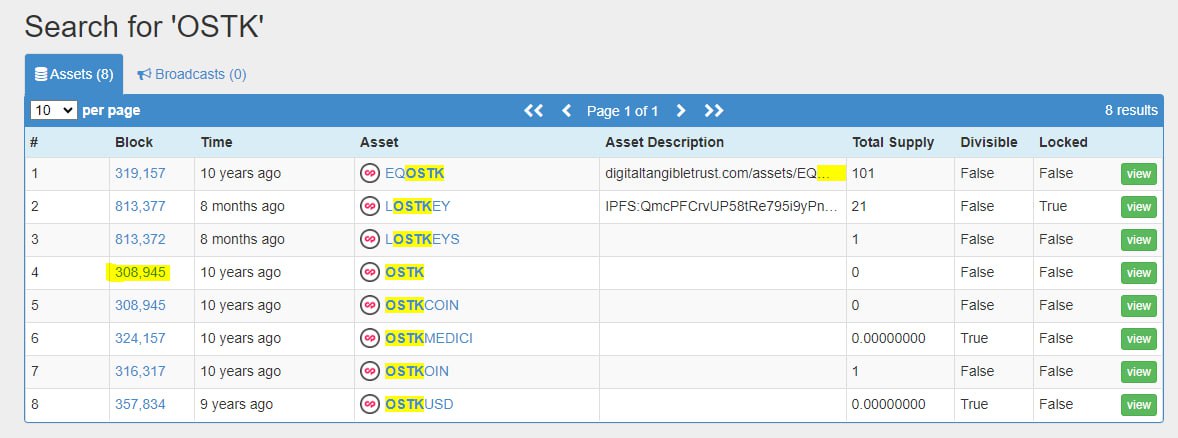Click the EQOSTK asset logo icon
This screenshot has height=438, width=1178.
click(370, 174)
